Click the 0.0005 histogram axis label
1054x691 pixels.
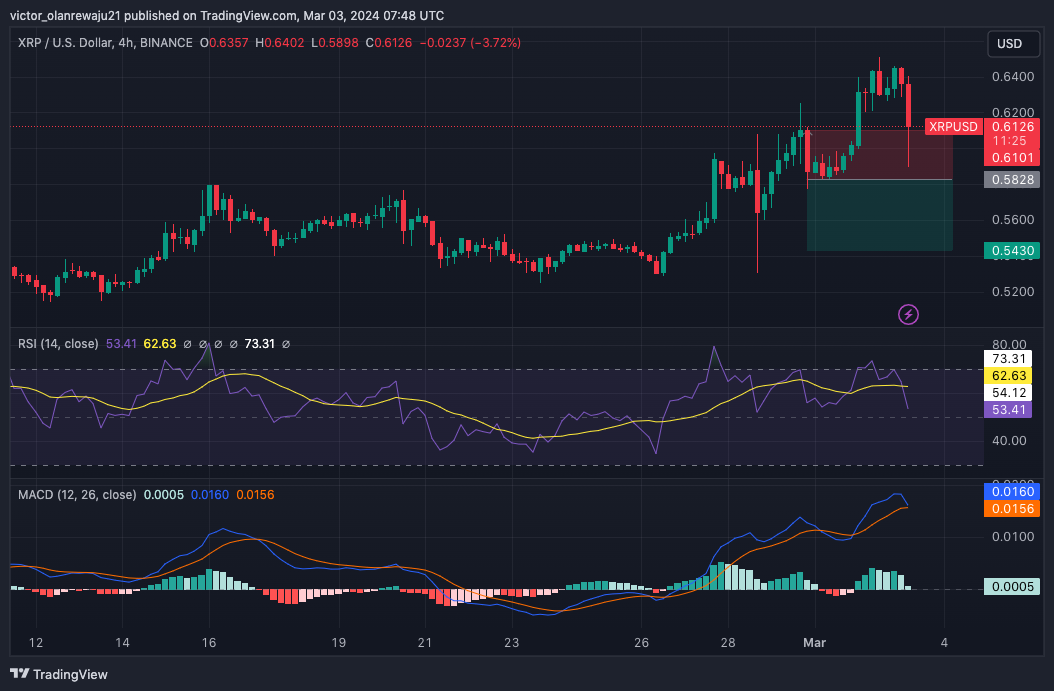[x=1012, y=587]
